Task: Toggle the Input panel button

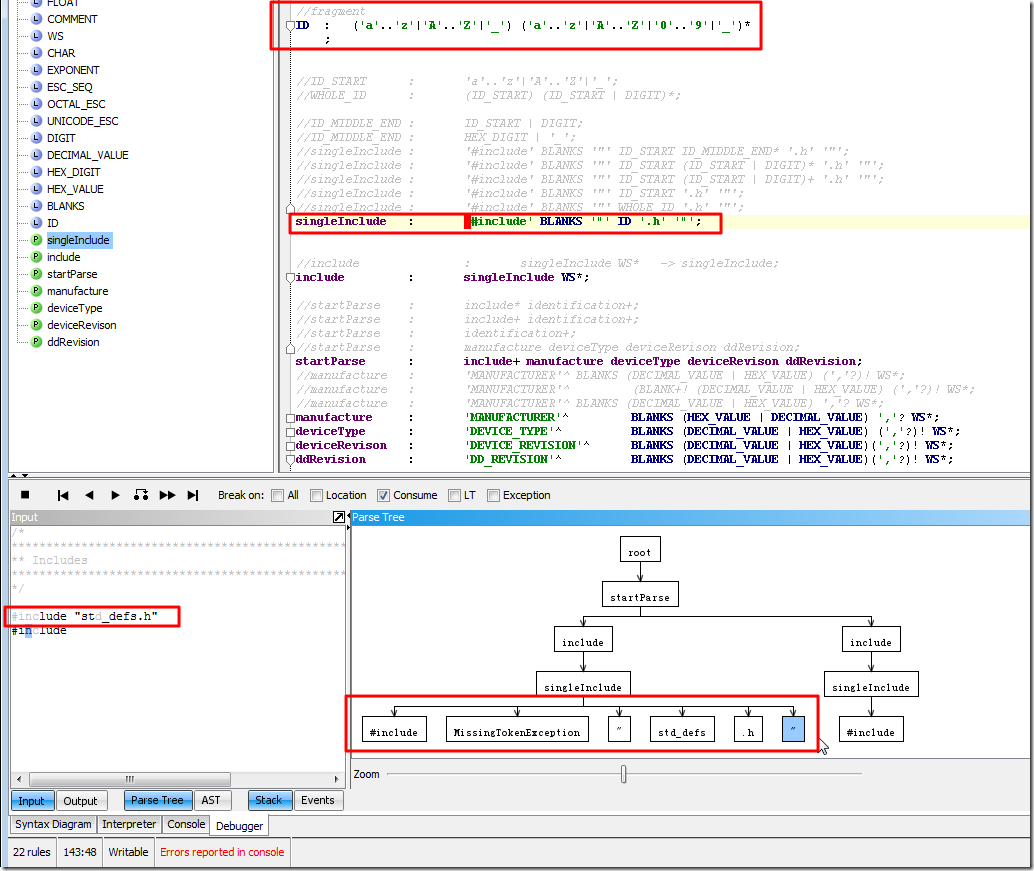Action: click(x=32, y=800)
